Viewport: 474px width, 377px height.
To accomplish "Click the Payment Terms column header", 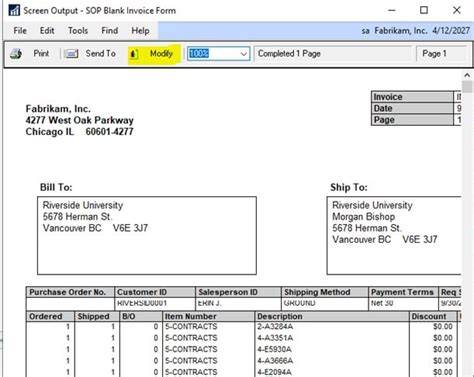I will 402,292.
